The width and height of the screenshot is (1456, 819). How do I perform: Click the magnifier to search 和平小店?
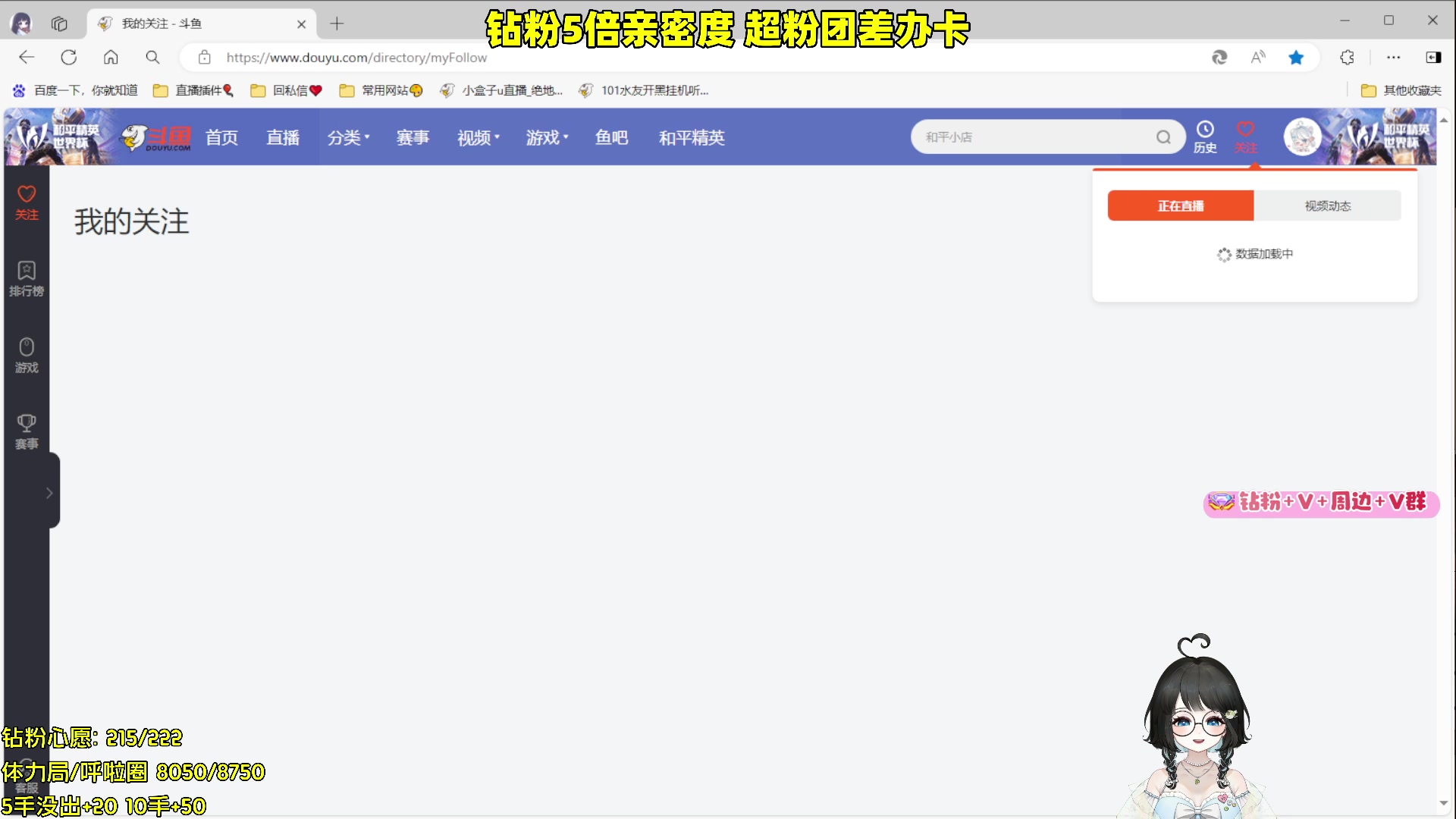coord(1163,136)
